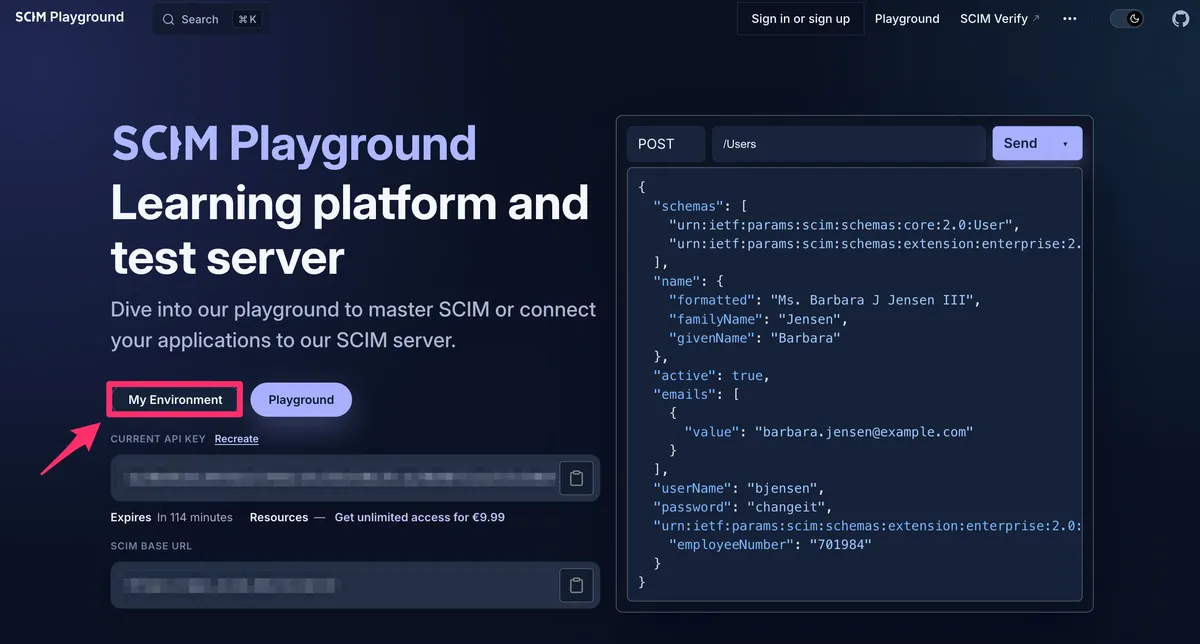Click the search magnifier icon
The width and height of the screenshot is (1200, 644).
(169, 19)
